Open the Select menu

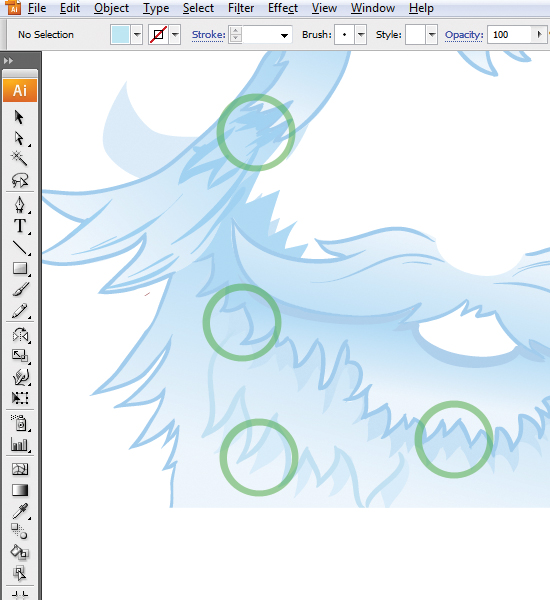point(198,8)
